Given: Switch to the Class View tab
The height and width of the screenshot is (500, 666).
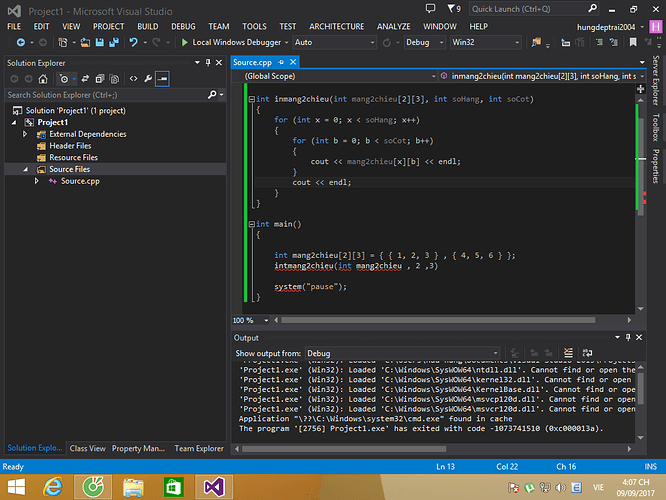Looking at the screenshot, I should [x=87, y=449].
